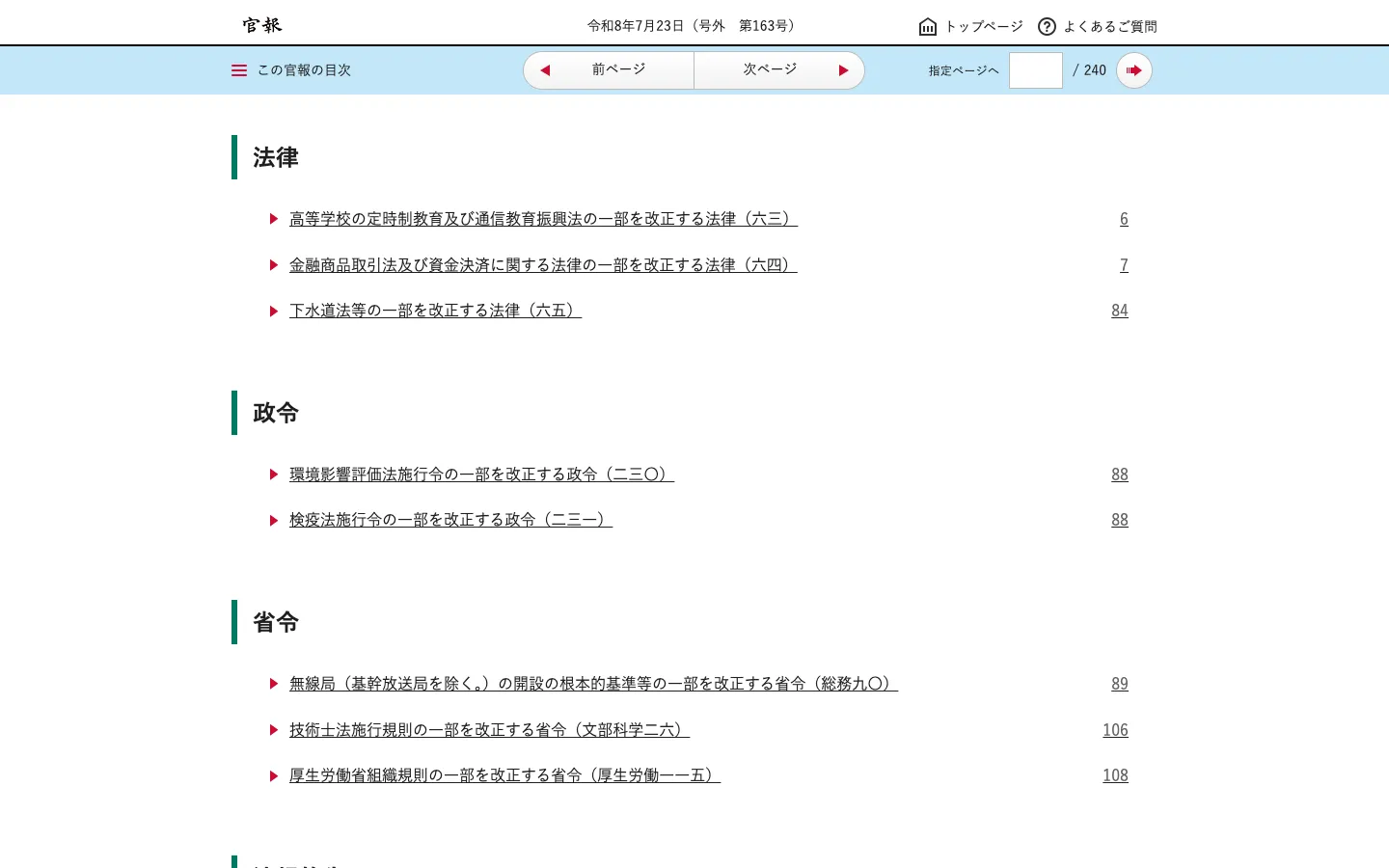Click the 法律 section heading
Viewport: 1389px width, 868px height.
click(x=276, y=157)
